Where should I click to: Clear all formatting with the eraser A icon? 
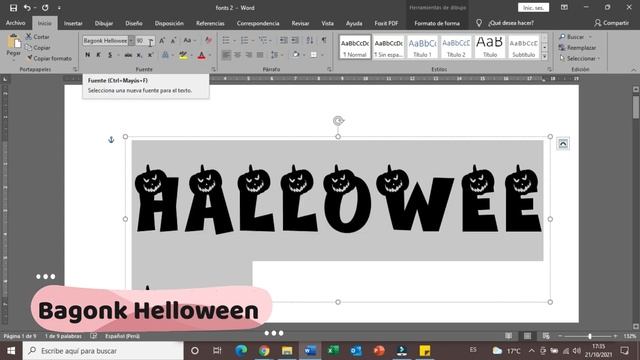208,40
